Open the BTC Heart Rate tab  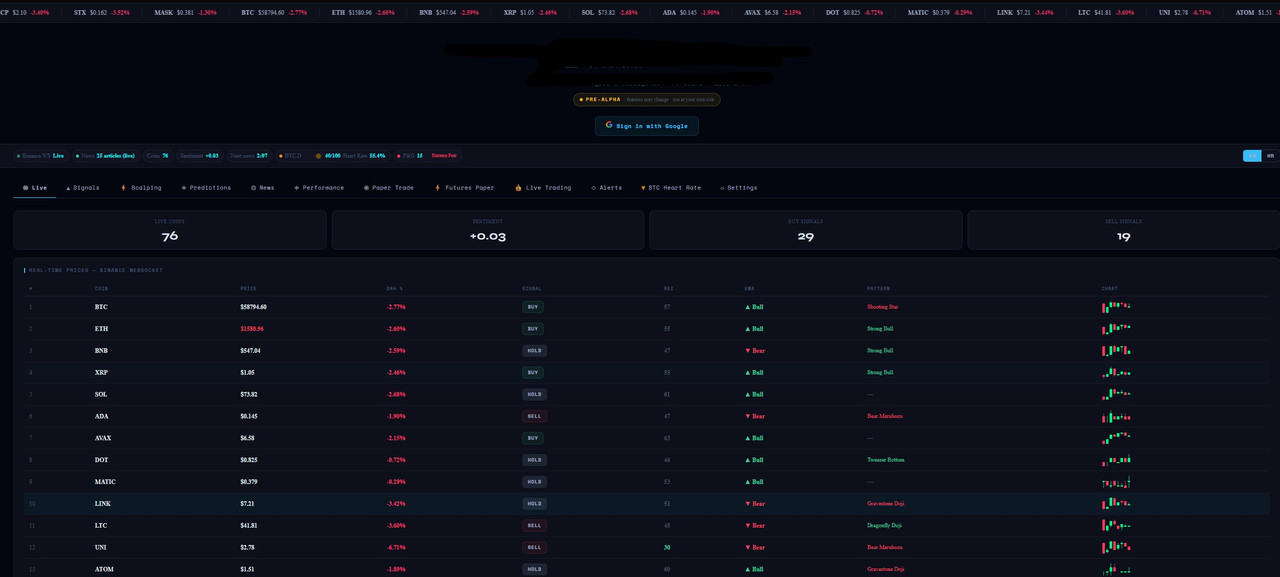[x=671, y=188]
